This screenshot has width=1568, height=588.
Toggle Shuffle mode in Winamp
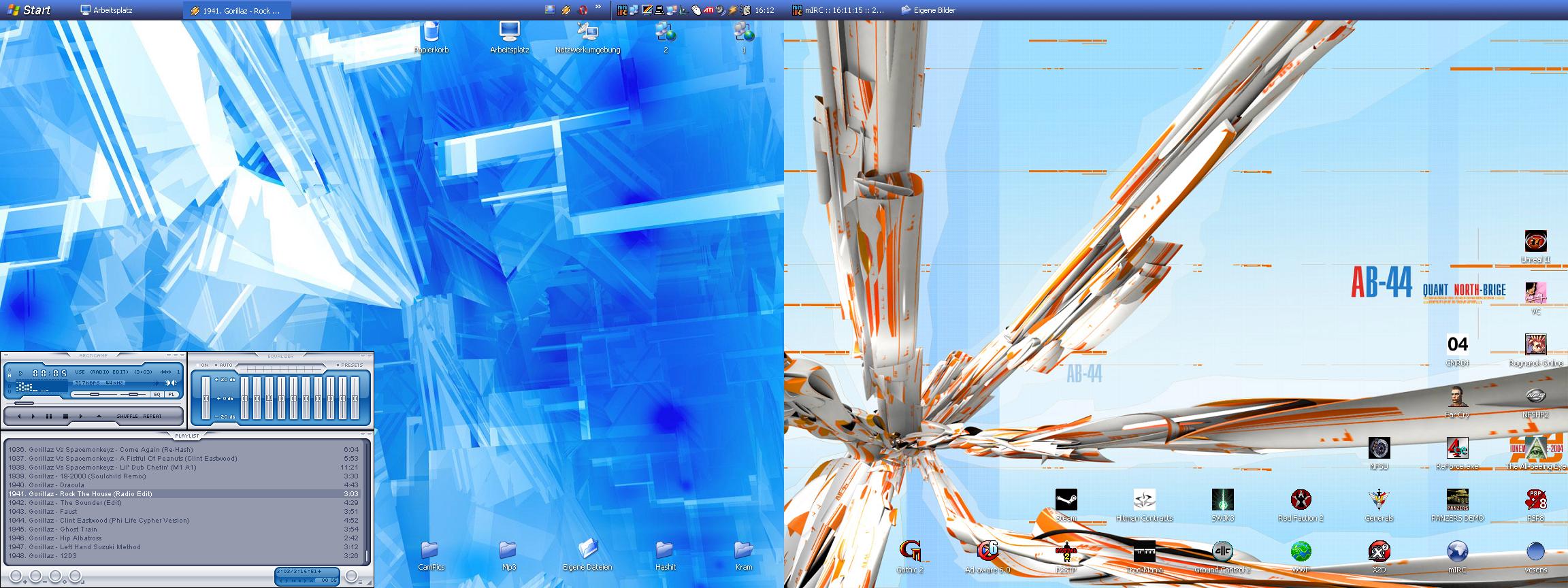click(127, 416)
